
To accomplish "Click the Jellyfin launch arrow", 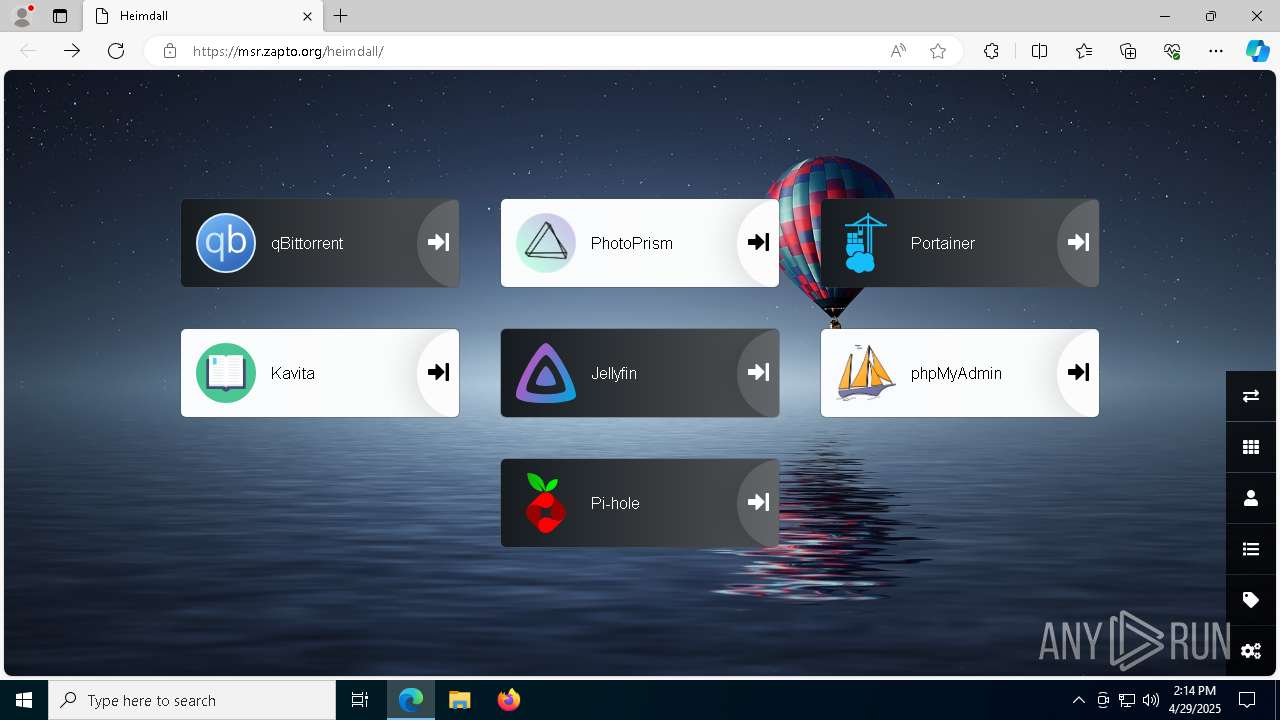I will click(758, 372).
